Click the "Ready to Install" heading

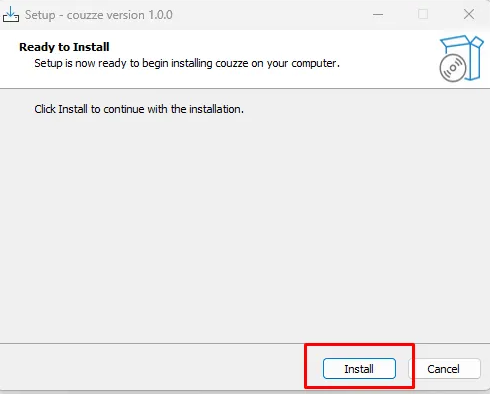coord(64,47)
